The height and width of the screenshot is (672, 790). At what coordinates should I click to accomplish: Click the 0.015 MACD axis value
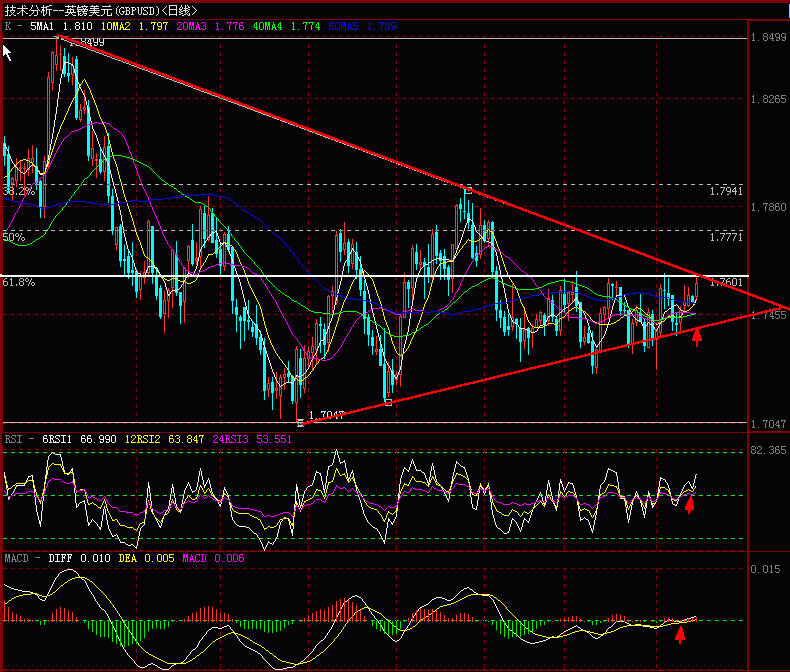tap(765, 569)
